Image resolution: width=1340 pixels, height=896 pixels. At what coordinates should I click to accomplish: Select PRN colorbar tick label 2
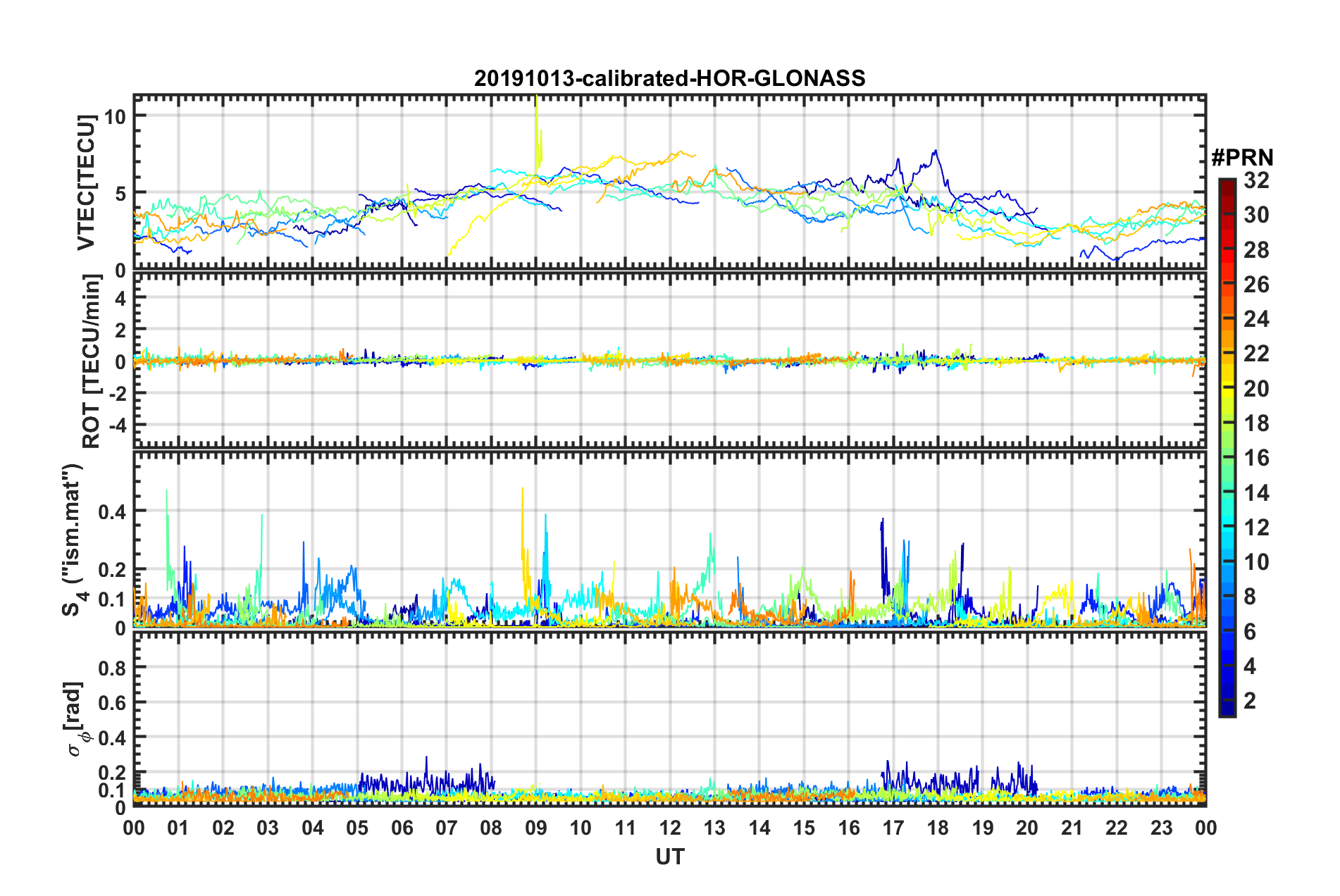(1250, 701)
